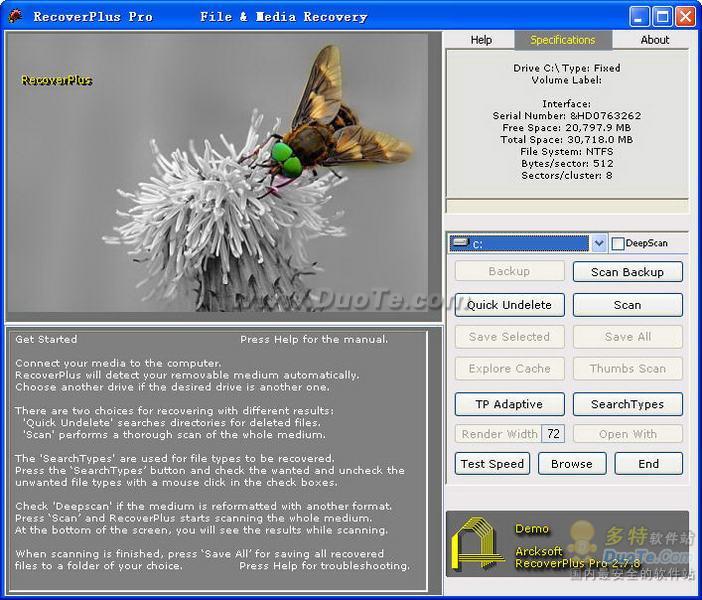Viewport: 702px width, 600px height.
Task: Minimize the RecoverPlus Pro window
Action: (639, 17)
